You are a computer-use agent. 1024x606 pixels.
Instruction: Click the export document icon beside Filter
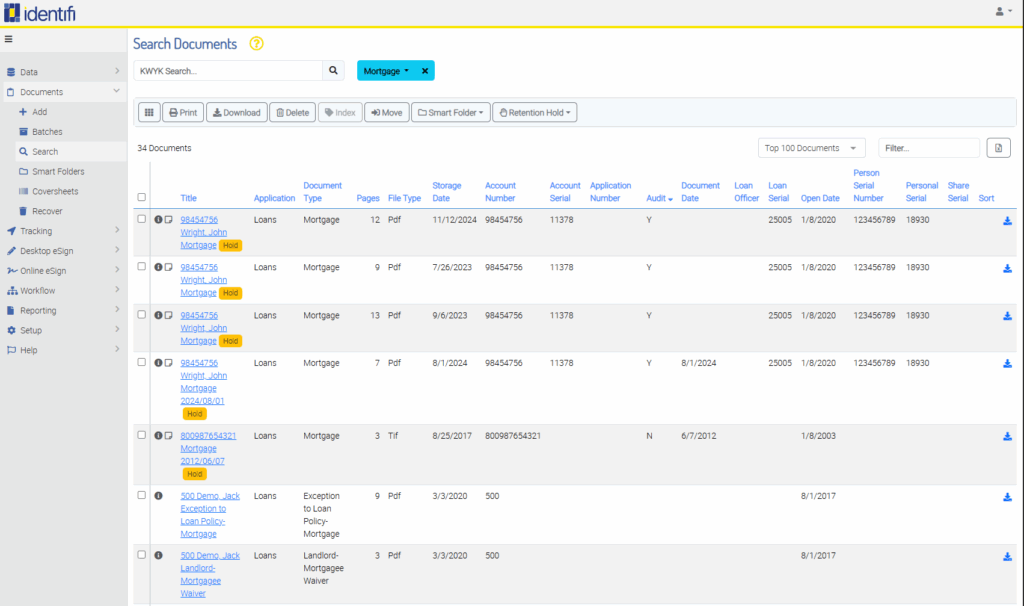pos(998,148)
